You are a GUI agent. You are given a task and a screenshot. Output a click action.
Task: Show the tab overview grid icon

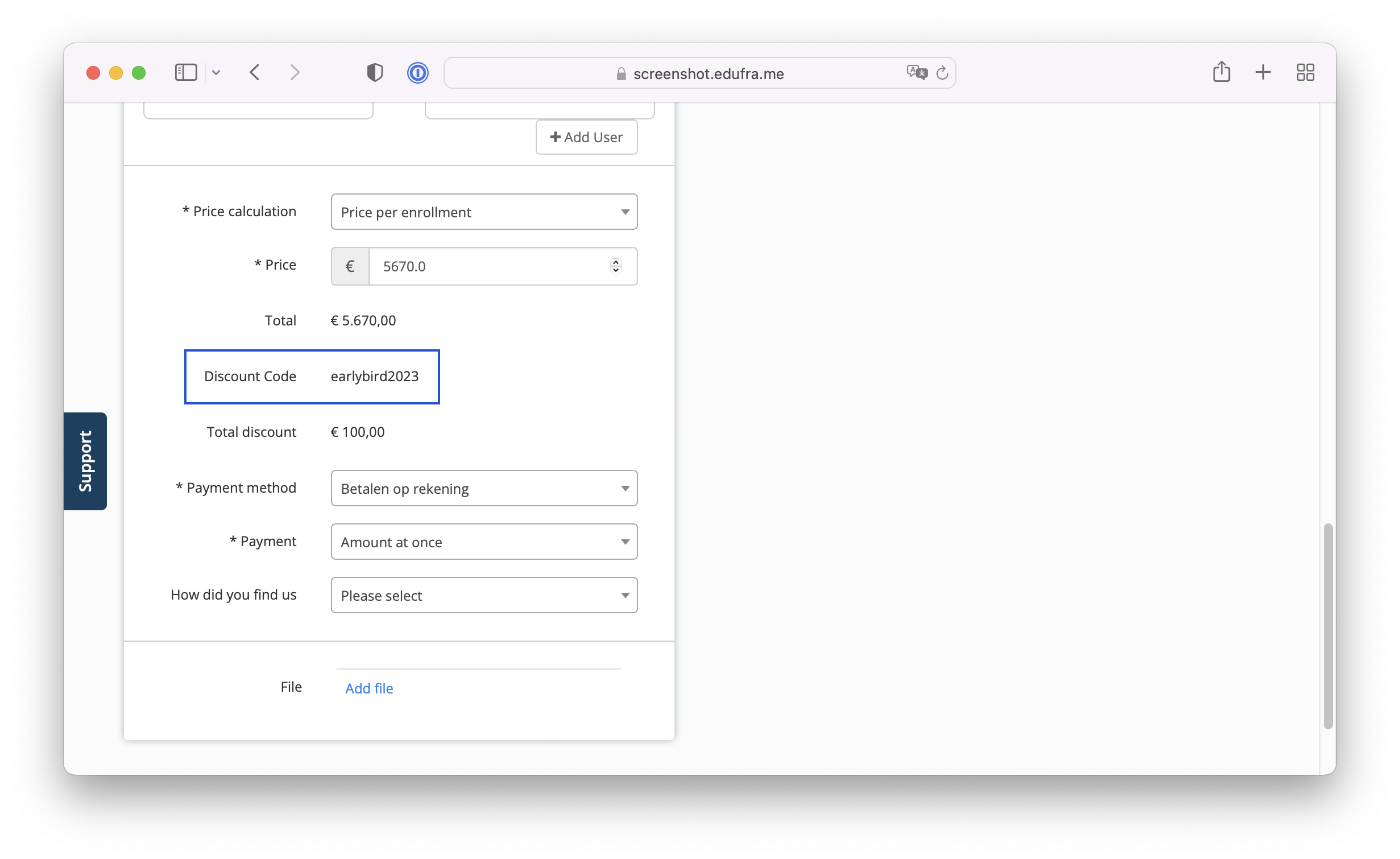pyautogui.click(x=1305, y=72)
